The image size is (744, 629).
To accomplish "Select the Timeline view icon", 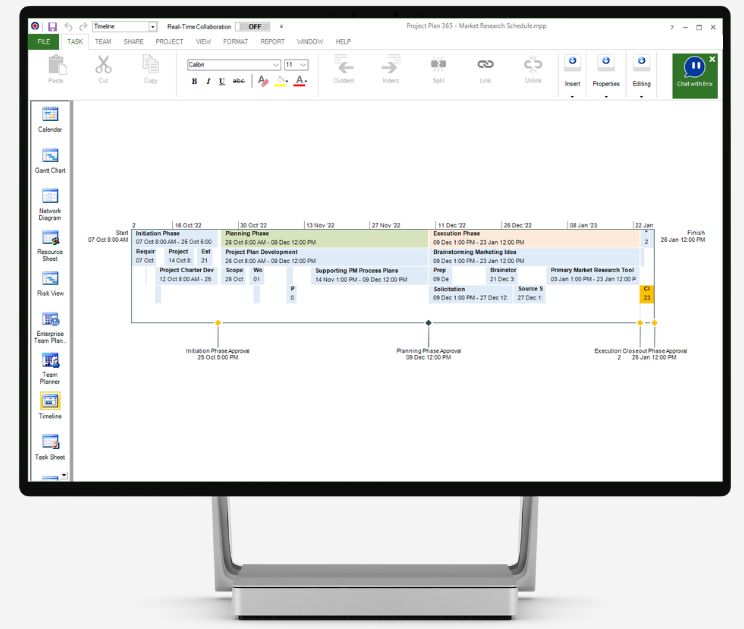I will [50, 401].
